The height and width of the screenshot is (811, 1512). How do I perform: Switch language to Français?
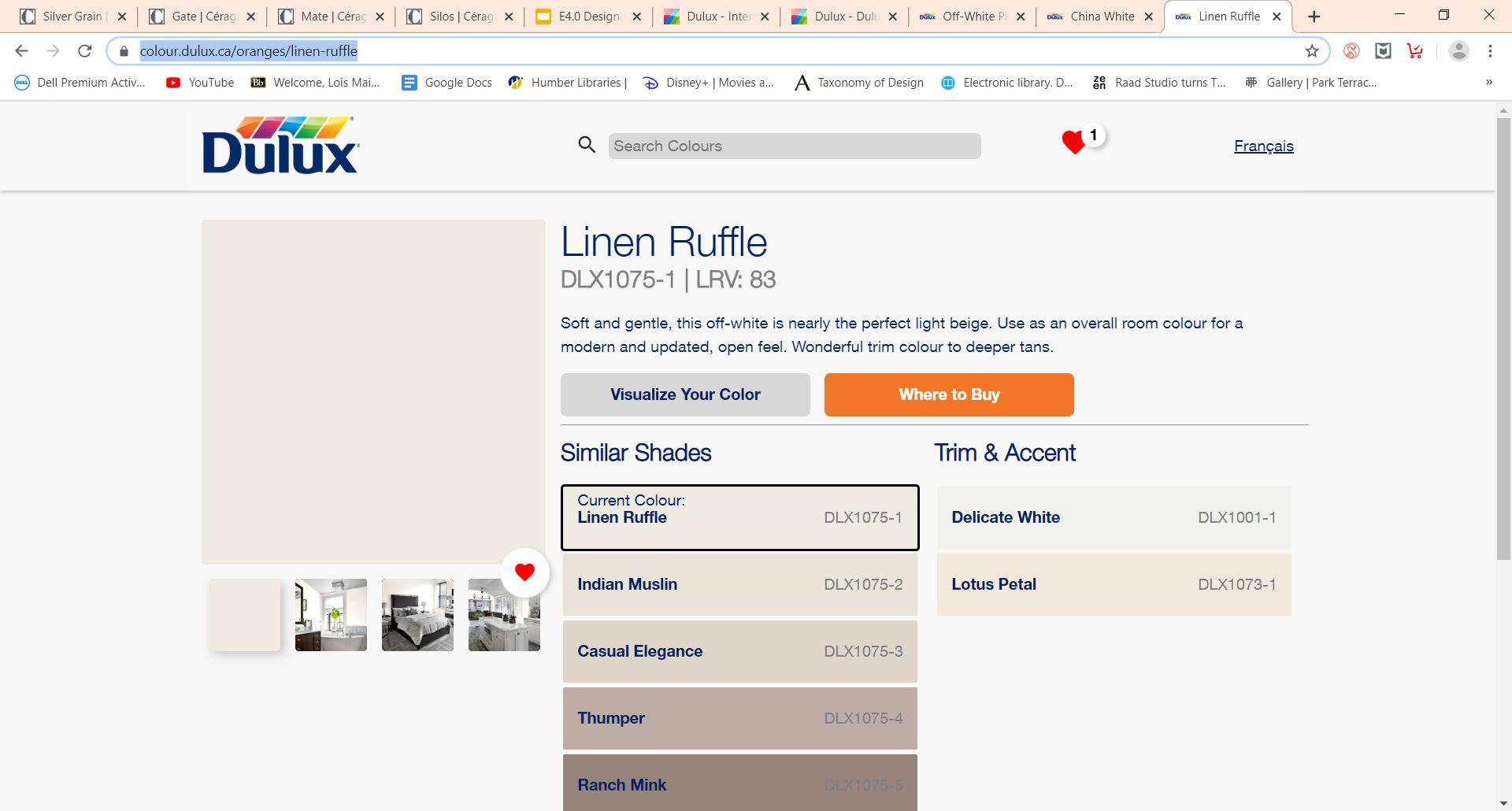point(1263,146)
